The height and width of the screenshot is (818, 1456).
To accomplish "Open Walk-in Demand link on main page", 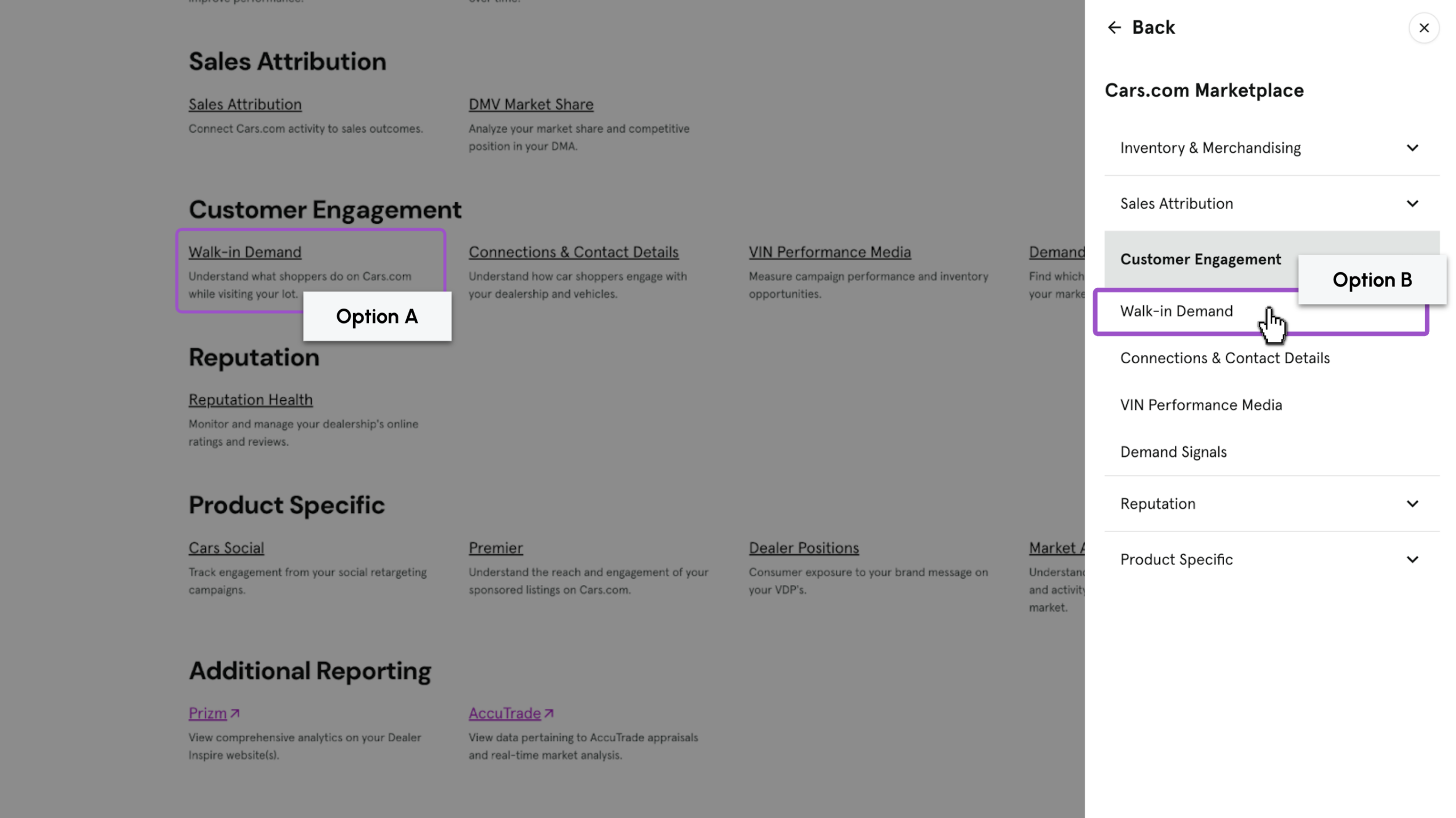I will pyautogui.click(x=245, y=252).
